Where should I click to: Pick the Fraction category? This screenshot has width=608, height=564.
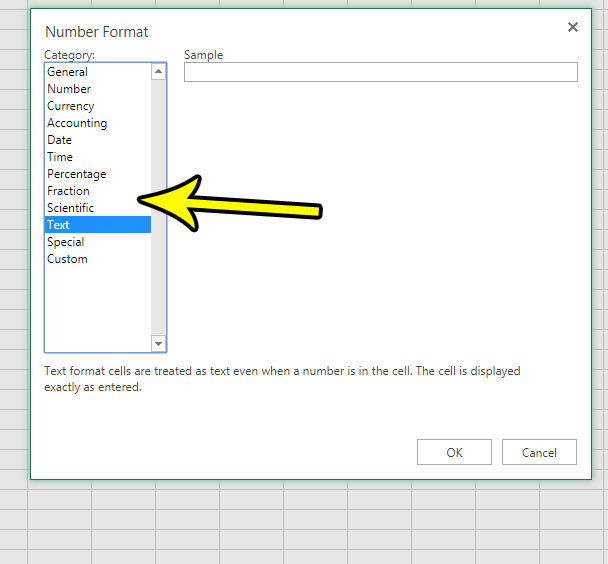tap(98, 191)
